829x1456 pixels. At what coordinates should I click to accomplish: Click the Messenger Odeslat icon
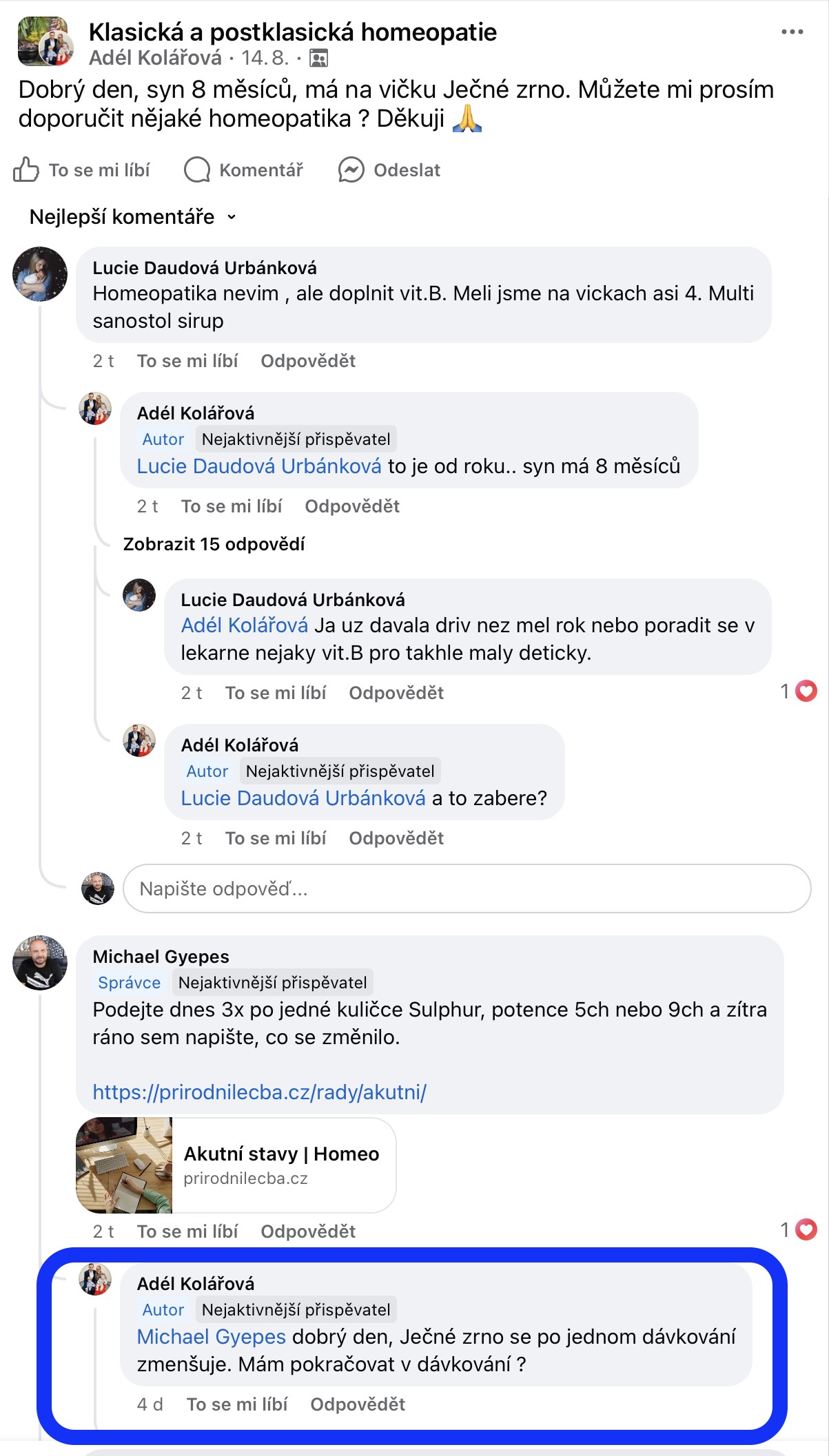coord(351,169)
